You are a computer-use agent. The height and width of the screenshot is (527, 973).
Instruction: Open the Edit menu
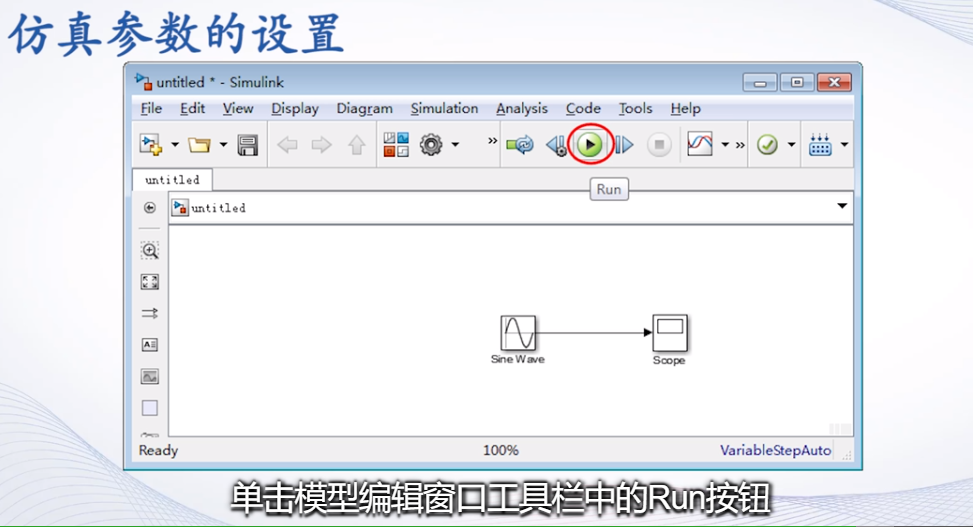click(x=192, y=109)
